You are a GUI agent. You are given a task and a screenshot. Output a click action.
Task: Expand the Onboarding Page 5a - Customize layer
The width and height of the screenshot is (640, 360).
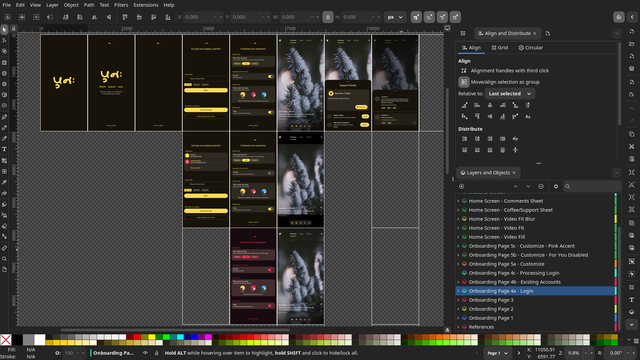point(458,264)
